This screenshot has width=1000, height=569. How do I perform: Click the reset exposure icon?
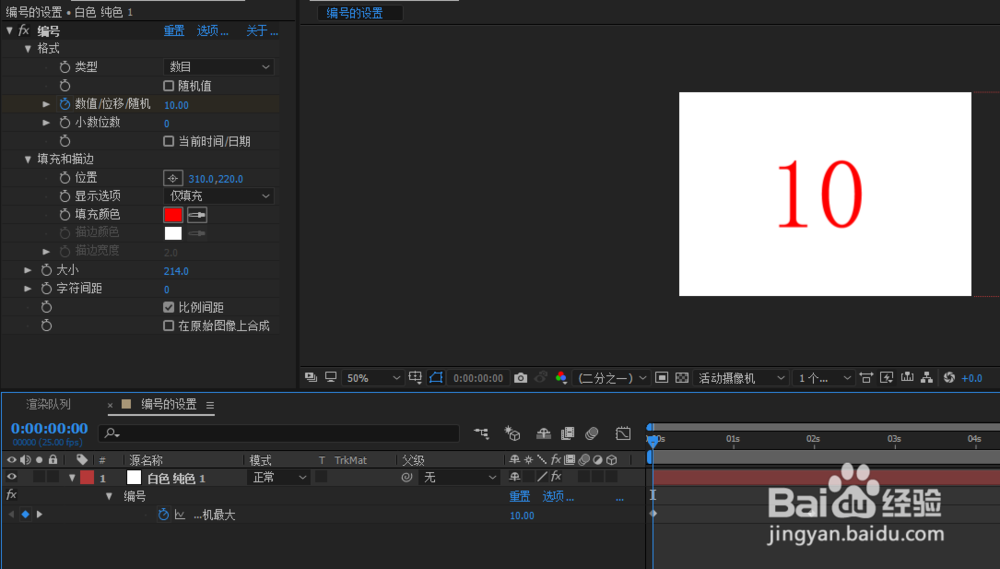coord(949,378)
